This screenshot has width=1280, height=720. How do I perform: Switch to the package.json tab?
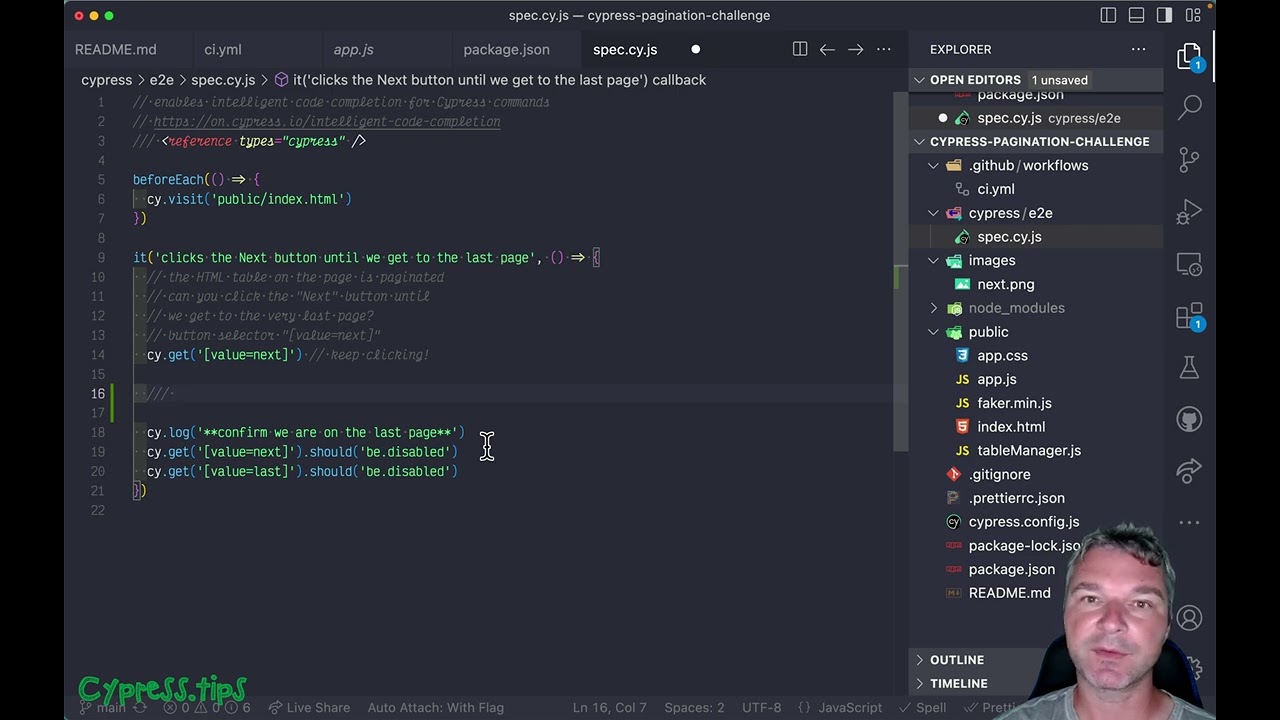[506, 49]
